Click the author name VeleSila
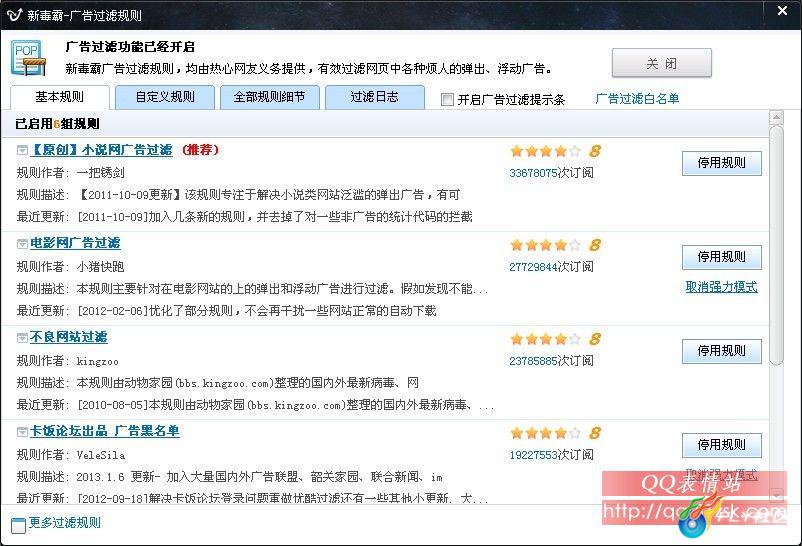 point(101,455)
